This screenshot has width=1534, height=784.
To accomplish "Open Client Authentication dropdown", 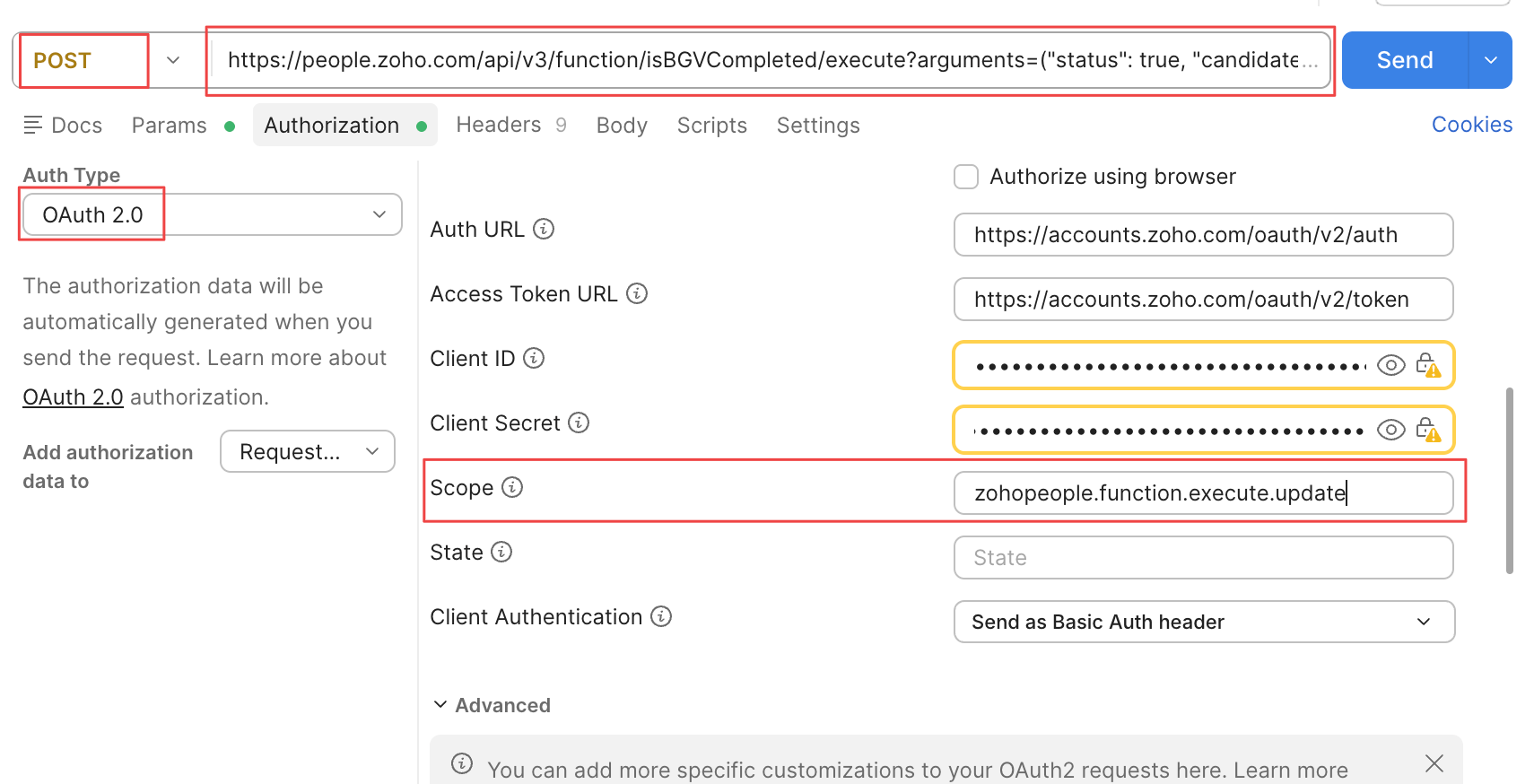I will (1204, 622).
